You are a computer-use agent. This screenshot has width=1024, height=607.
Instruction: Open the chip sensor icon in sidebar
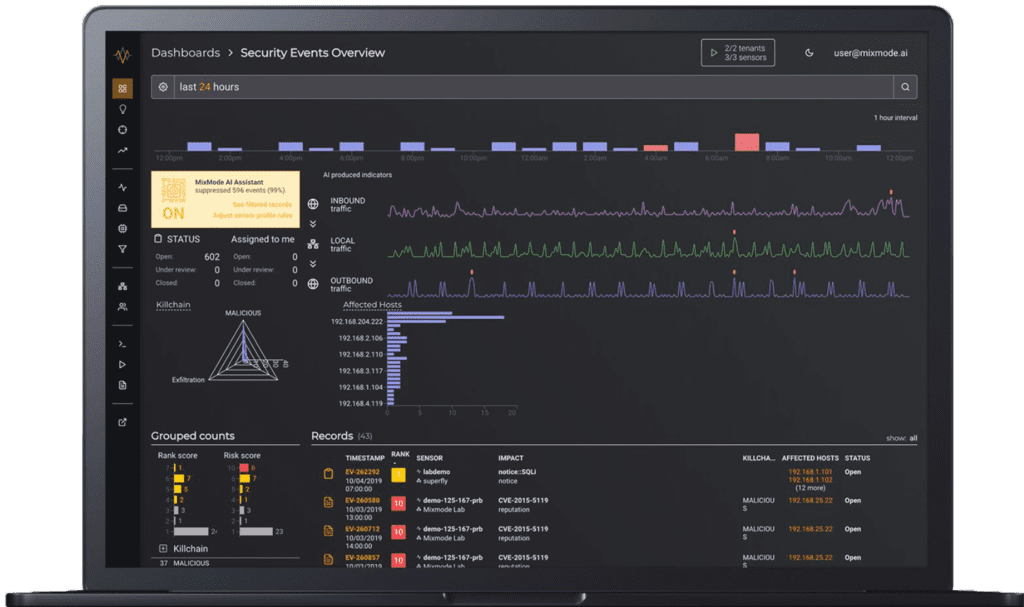click(x=122, y=229)
